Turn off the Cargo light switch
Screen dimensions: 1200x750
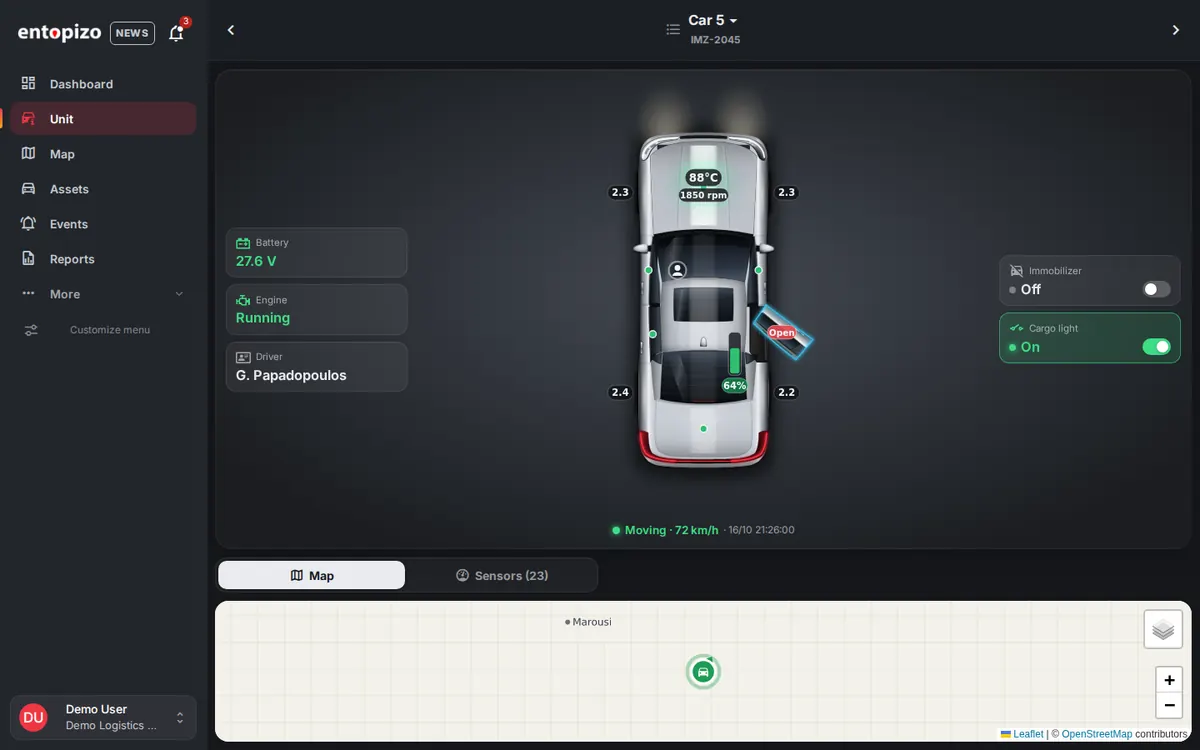(1157, 347)
